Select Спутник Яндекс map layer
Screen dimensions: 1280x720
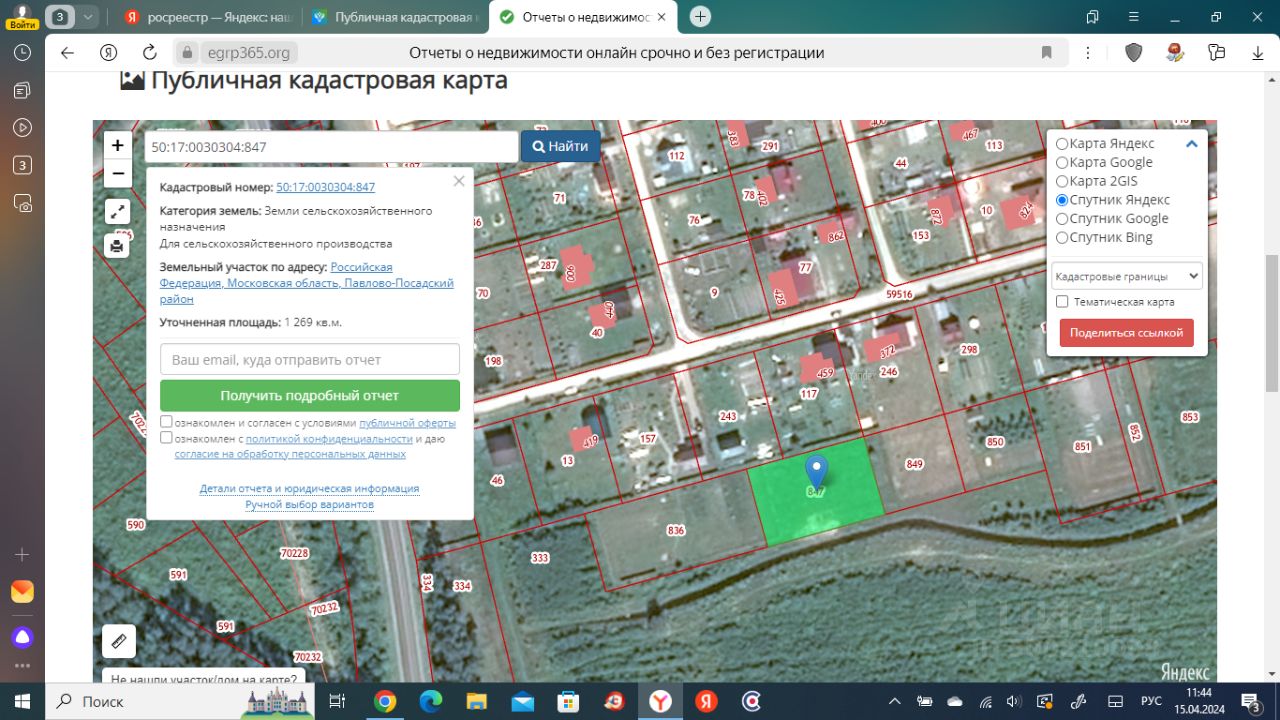[x=1062, y=200]
